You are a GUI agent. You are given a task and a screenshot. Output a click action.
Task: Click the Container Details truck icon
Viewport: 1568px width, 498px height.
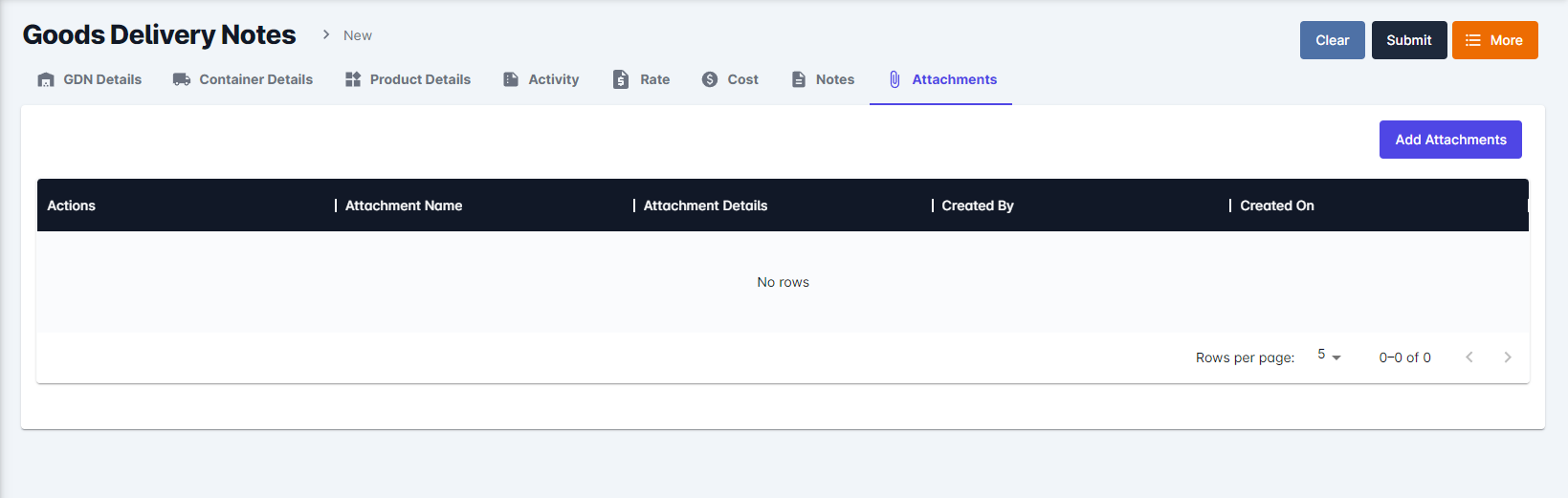(x=182, y=79)
